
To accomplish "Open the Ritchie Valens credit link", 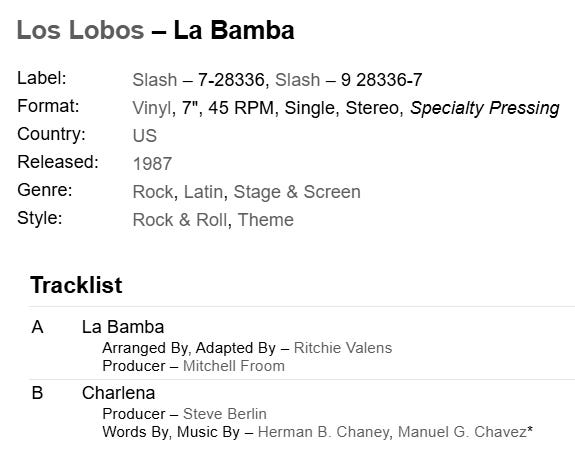I will [x=343, y=348].
